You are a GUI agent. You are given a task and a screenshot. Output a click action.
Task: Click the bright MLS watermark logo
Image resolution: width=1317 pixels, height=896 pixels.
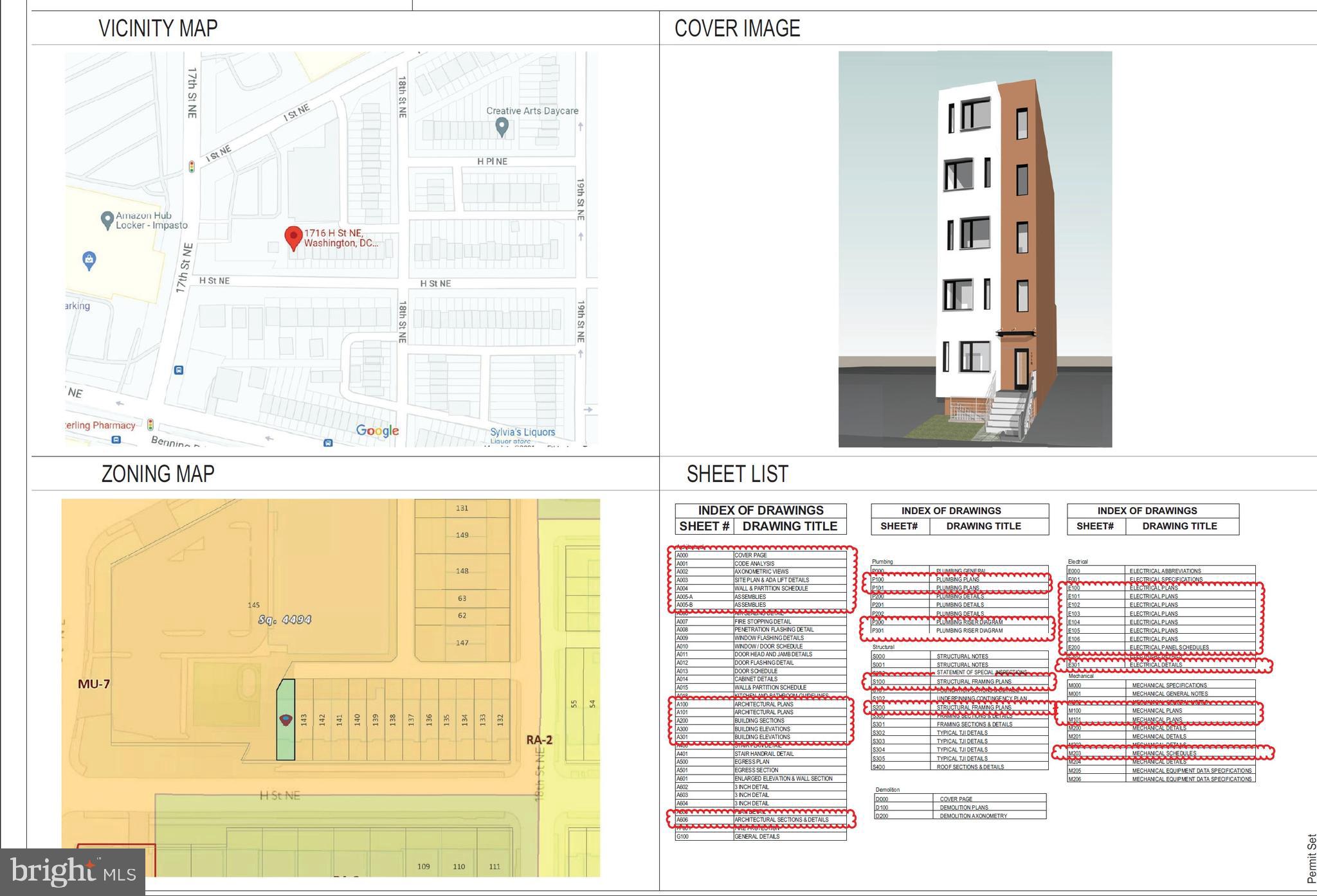[73, 872]
